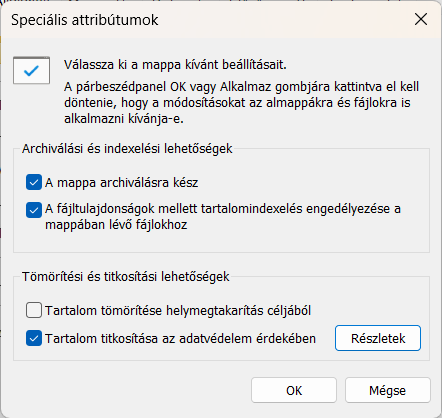Click the 'mappában lévő fájlokhoz' label line
442x418 pixels.
coord(116,225)
